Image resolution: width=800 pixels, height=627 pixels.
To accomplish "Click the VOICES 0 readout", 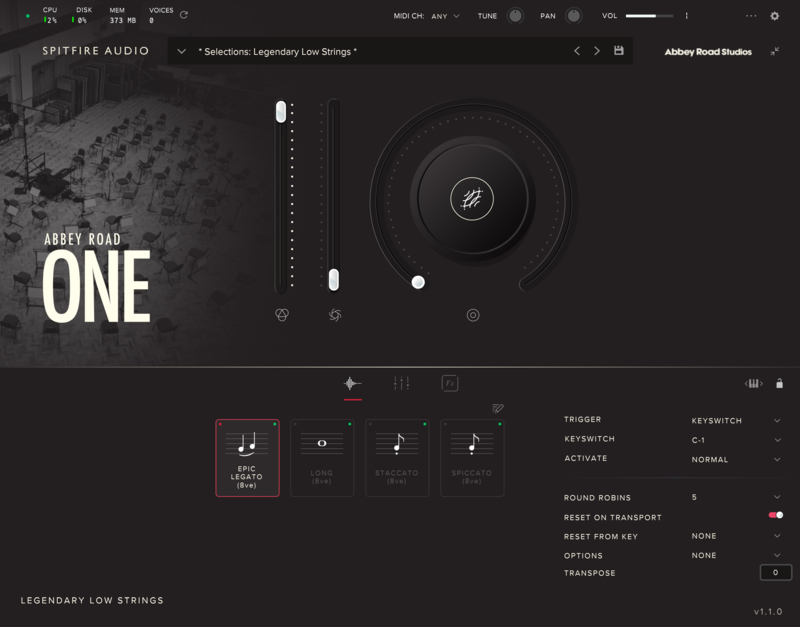I will click(161, 15).
